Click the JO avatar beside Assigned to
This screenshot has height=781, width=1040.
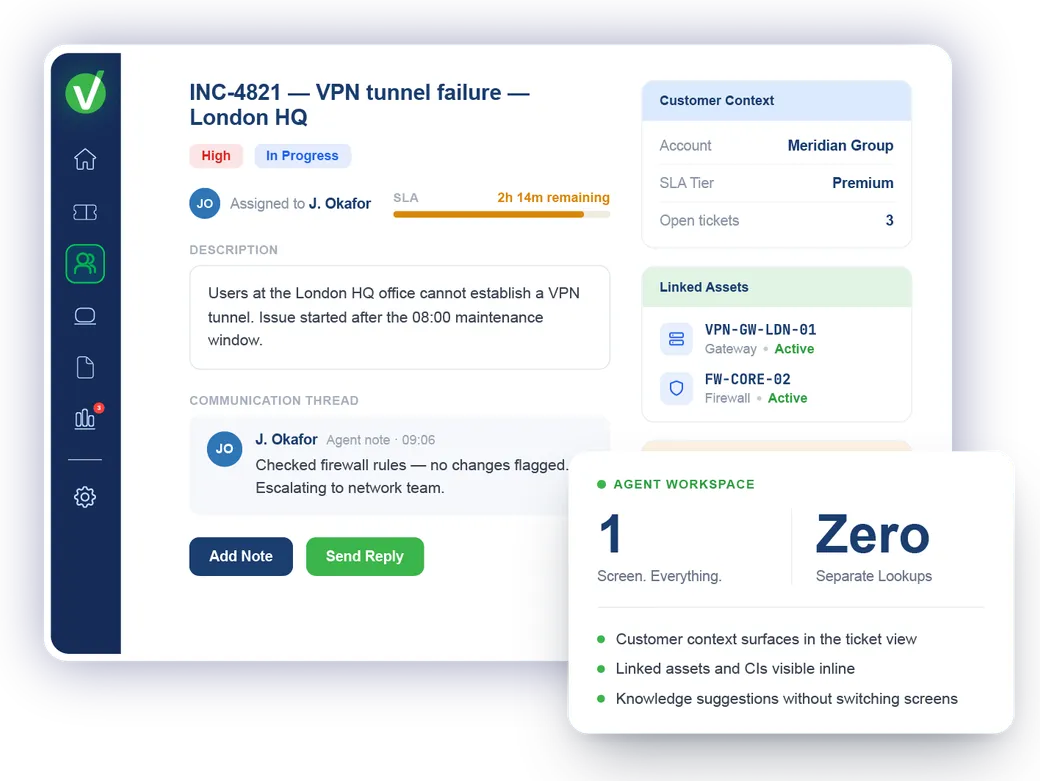[205, 204]
